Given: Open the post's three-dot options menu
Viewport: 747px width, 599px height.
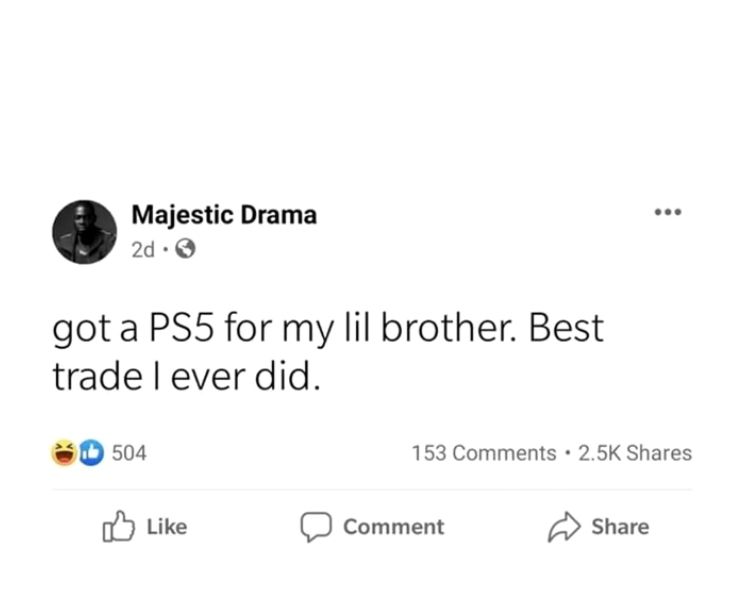Looking at the screenshot, I should 667,213.
